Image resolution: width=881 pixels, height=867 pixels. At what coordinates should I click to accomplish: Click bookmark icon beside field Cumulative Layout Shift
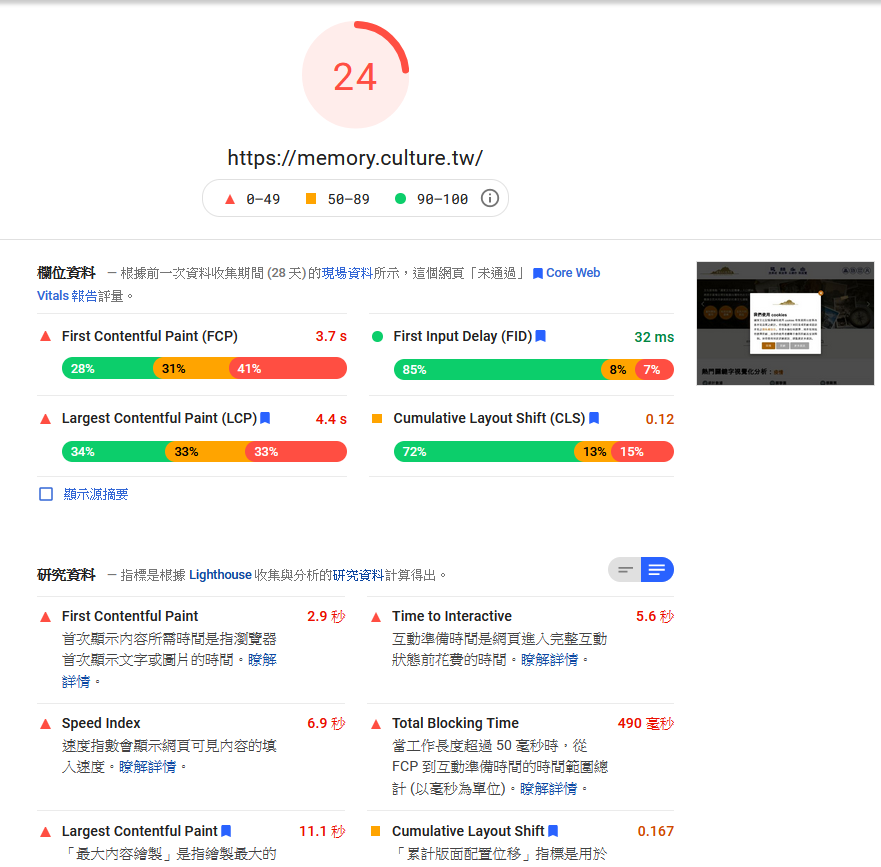click(x=594, y=419)
